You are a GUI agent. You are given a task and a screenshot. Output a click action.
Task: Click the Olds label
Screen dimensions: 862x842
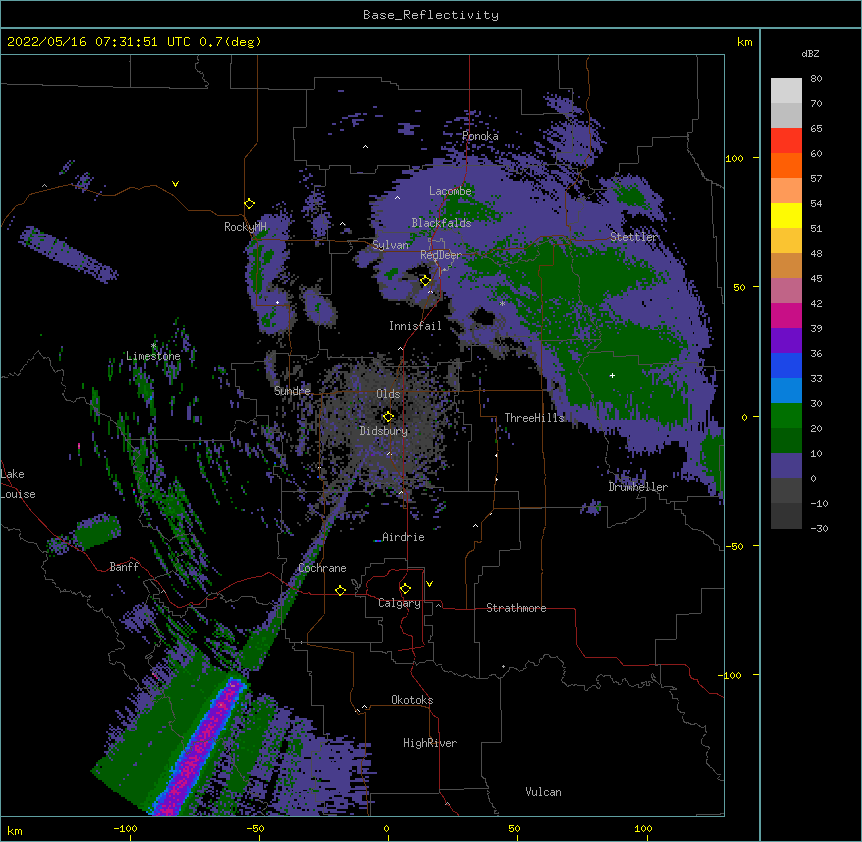pyautogui.click(x=388, y=394)
